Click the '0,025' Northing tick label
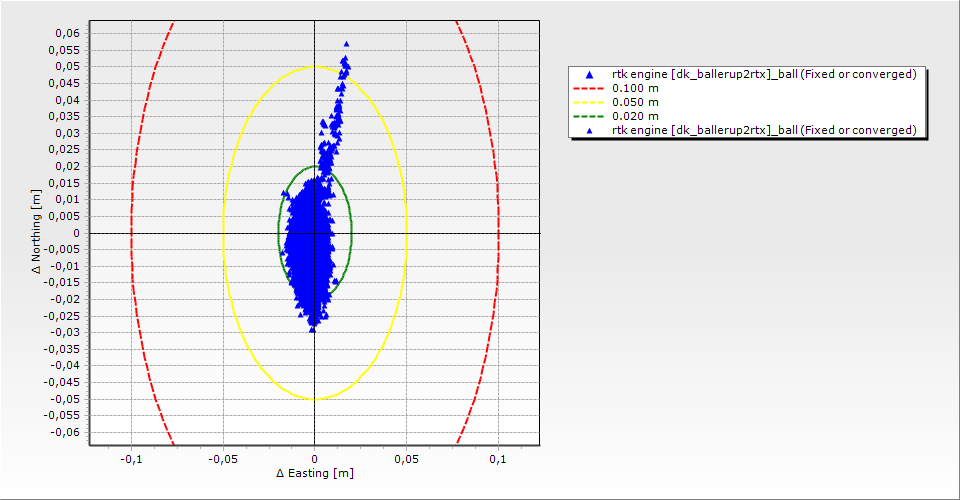 pos(64,149)
